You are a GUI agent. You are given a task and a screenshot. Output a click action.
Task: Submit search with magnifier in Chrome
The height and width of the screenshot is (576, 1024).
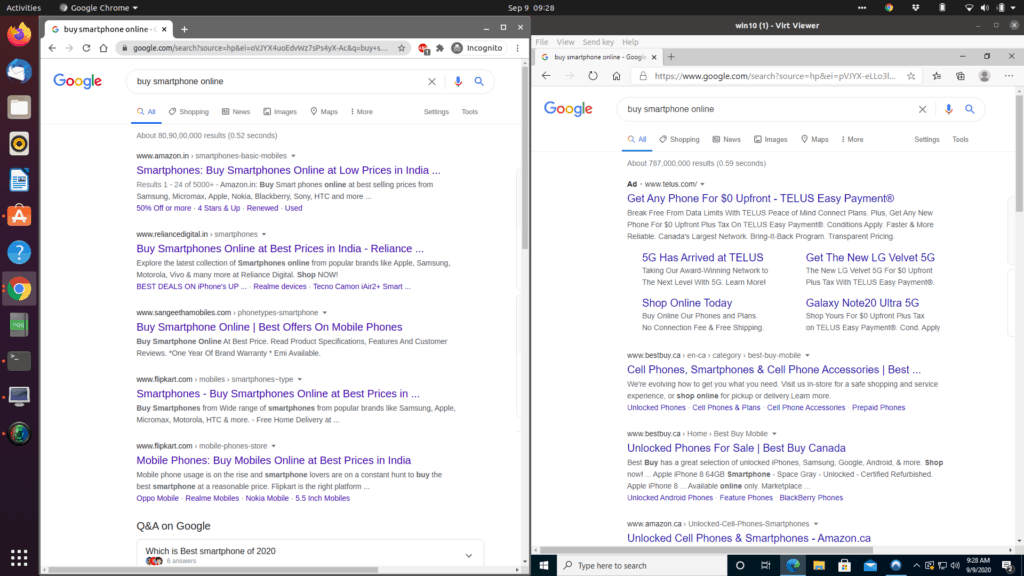[479, 82]
